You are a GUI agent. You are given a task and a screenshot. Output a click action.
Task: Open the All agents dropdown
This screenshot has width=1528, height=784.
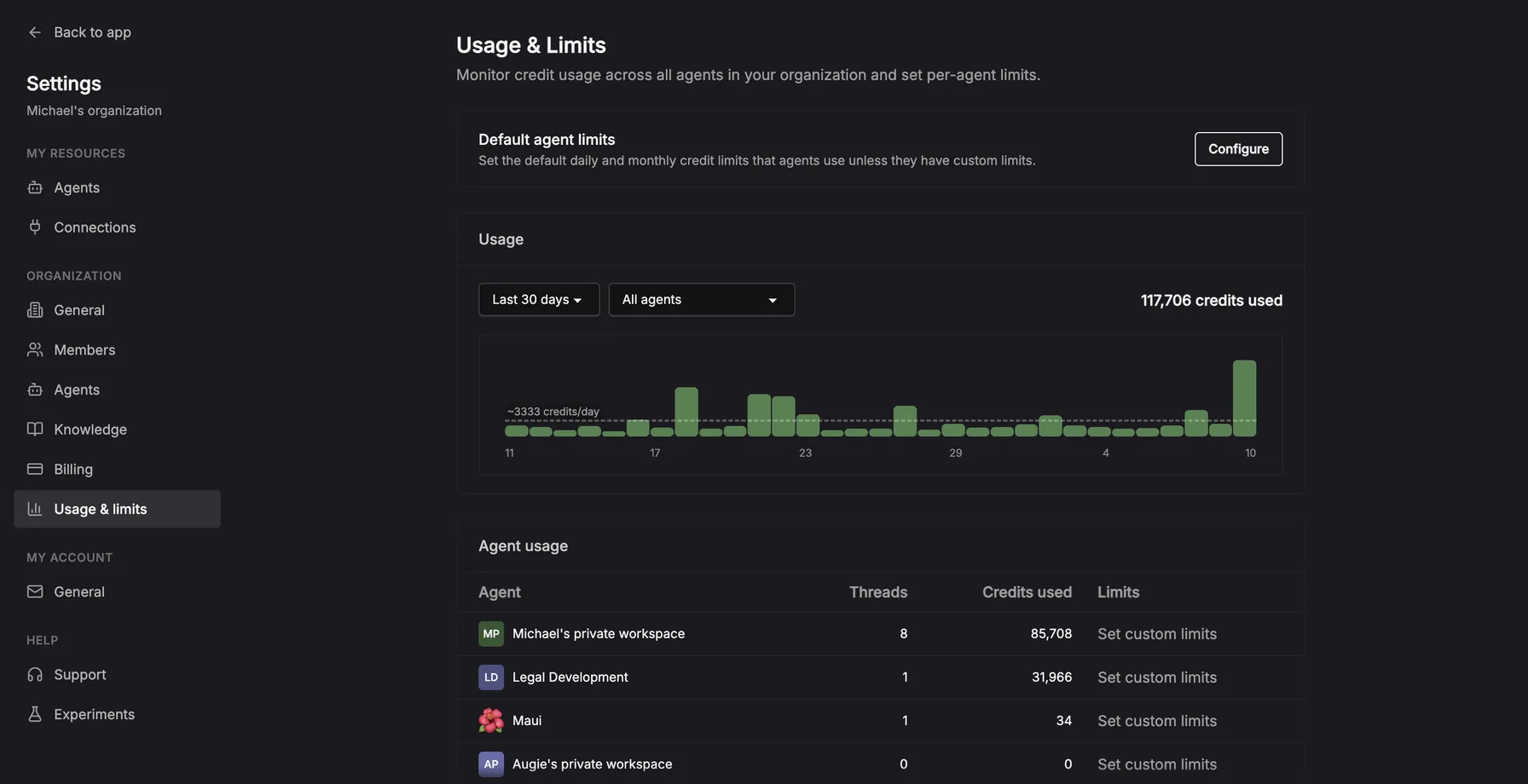(x=702, y=300)
